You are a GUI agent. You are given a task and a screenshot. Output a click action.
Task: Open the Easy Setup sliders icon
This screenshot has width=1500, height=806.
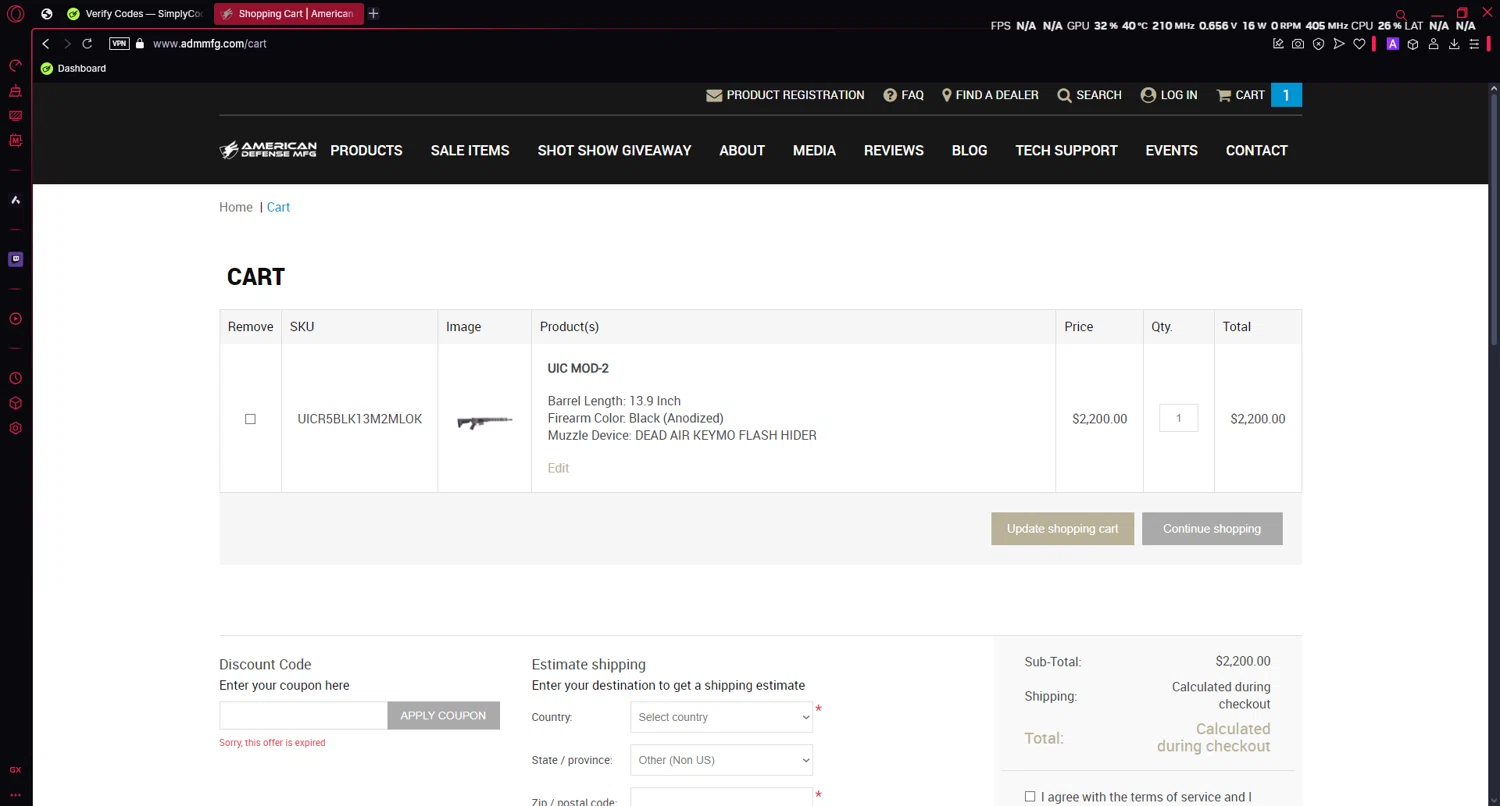click(x=1475, y=44)
